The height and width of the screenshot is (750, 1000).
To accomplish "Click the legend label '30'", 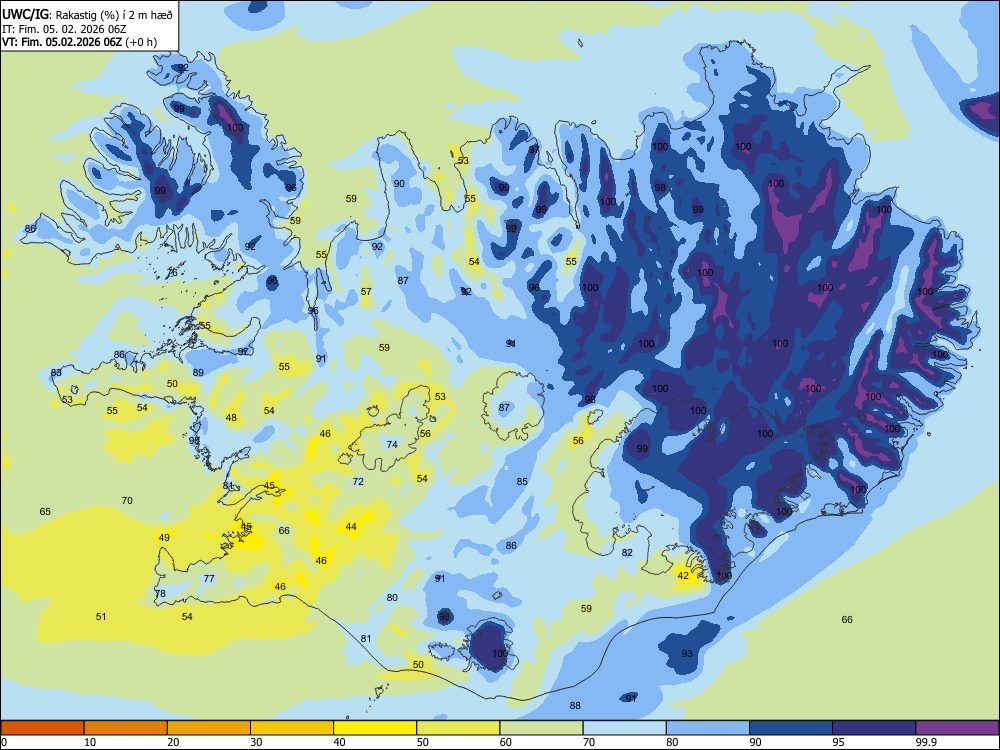I will [x=256, y=742].
